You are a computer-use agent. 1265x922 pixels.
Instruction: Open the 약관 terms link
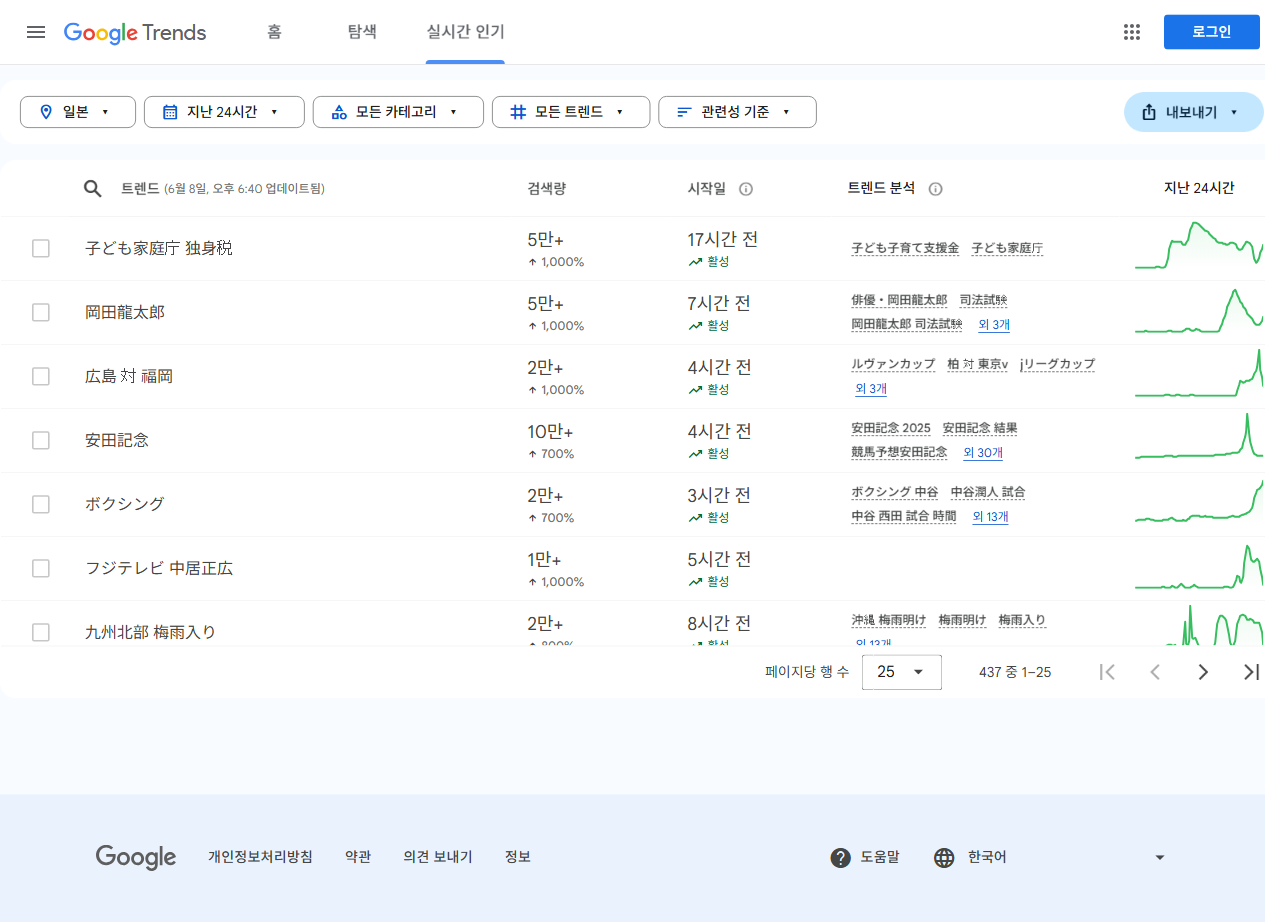(x=358, y=857)
